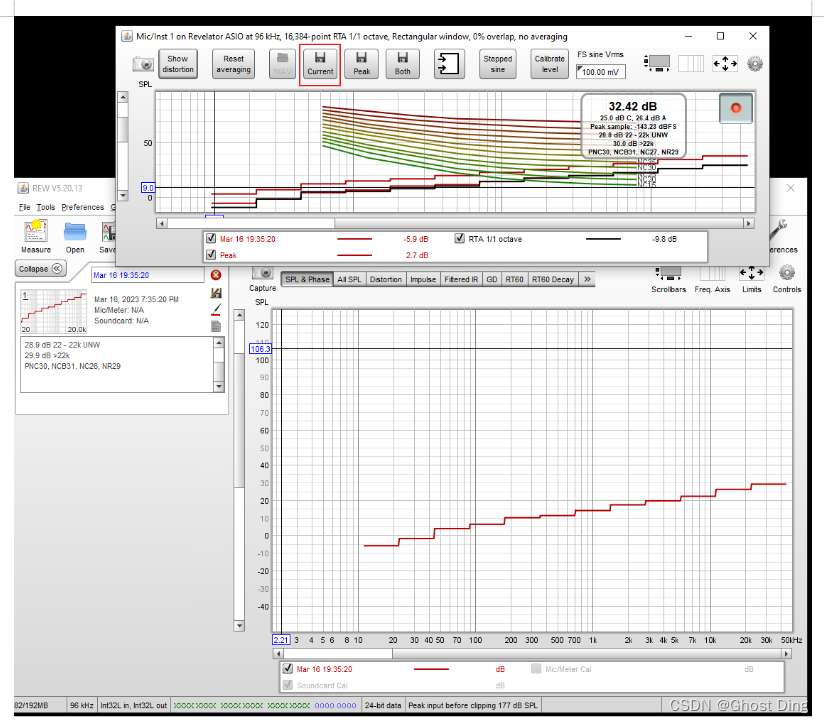This screenshot has width=824, height=724.
Task: Save Peak RTA trace
Action: tap(362, 64)
